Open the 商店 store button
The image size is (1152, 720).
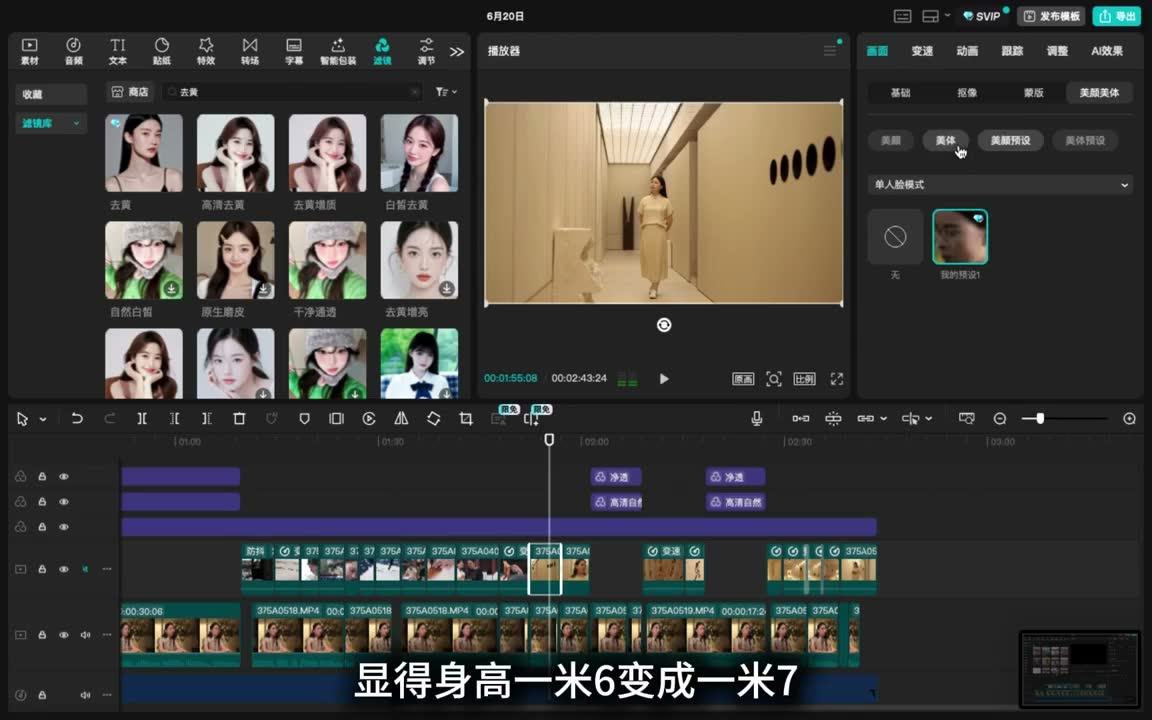pyautogui.click(x=129, y=92)
